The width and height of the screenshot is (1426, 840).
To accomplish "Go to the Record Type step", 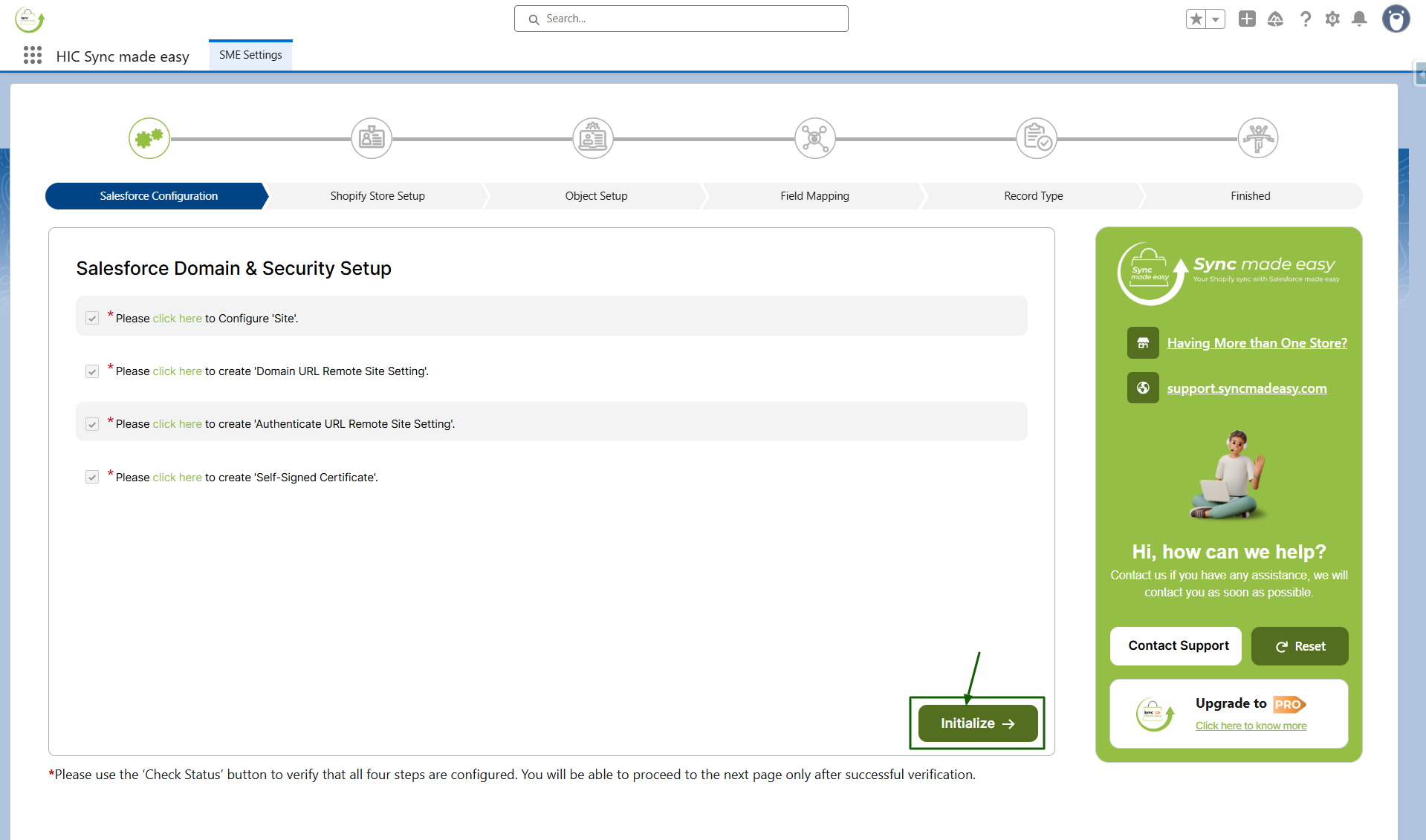I will click(1034, 196).
